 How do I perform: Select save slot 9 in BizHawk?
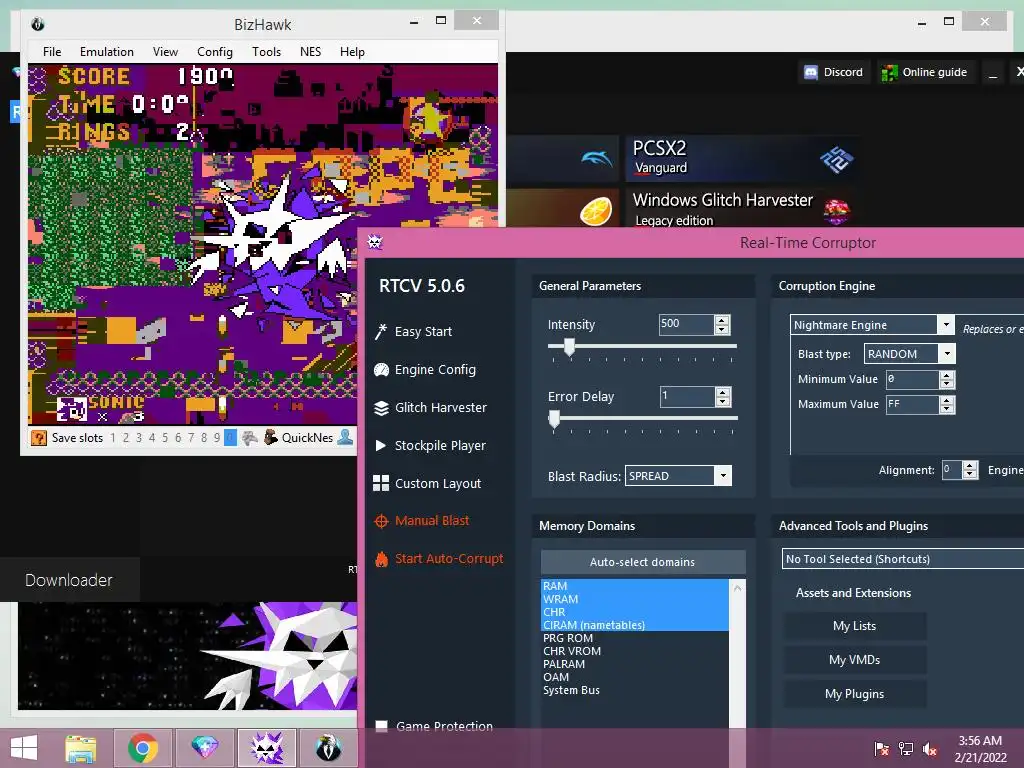[x=217, y=438]
